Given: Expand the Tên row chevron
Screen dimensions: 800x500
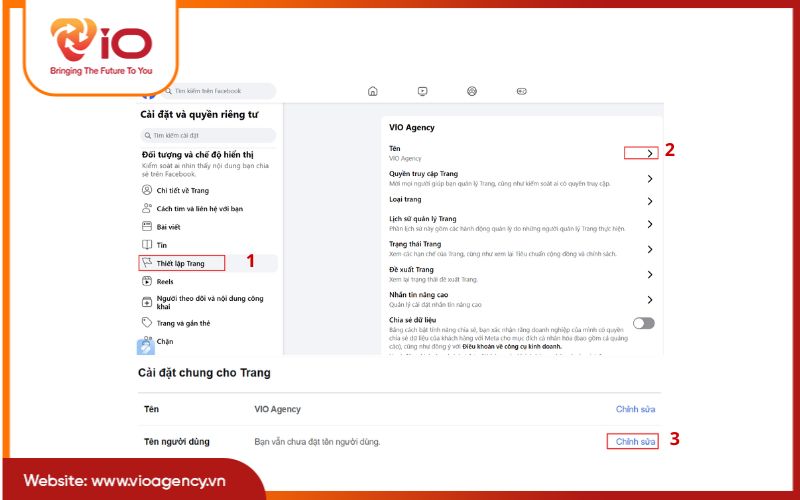Looking at the screenshot, I should tap(649, 153).
